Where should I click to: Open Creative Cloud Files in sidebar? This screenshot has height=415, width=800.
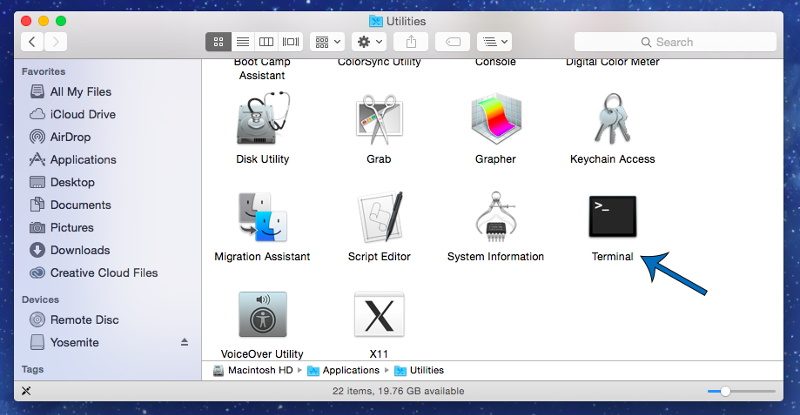point(94,273)
